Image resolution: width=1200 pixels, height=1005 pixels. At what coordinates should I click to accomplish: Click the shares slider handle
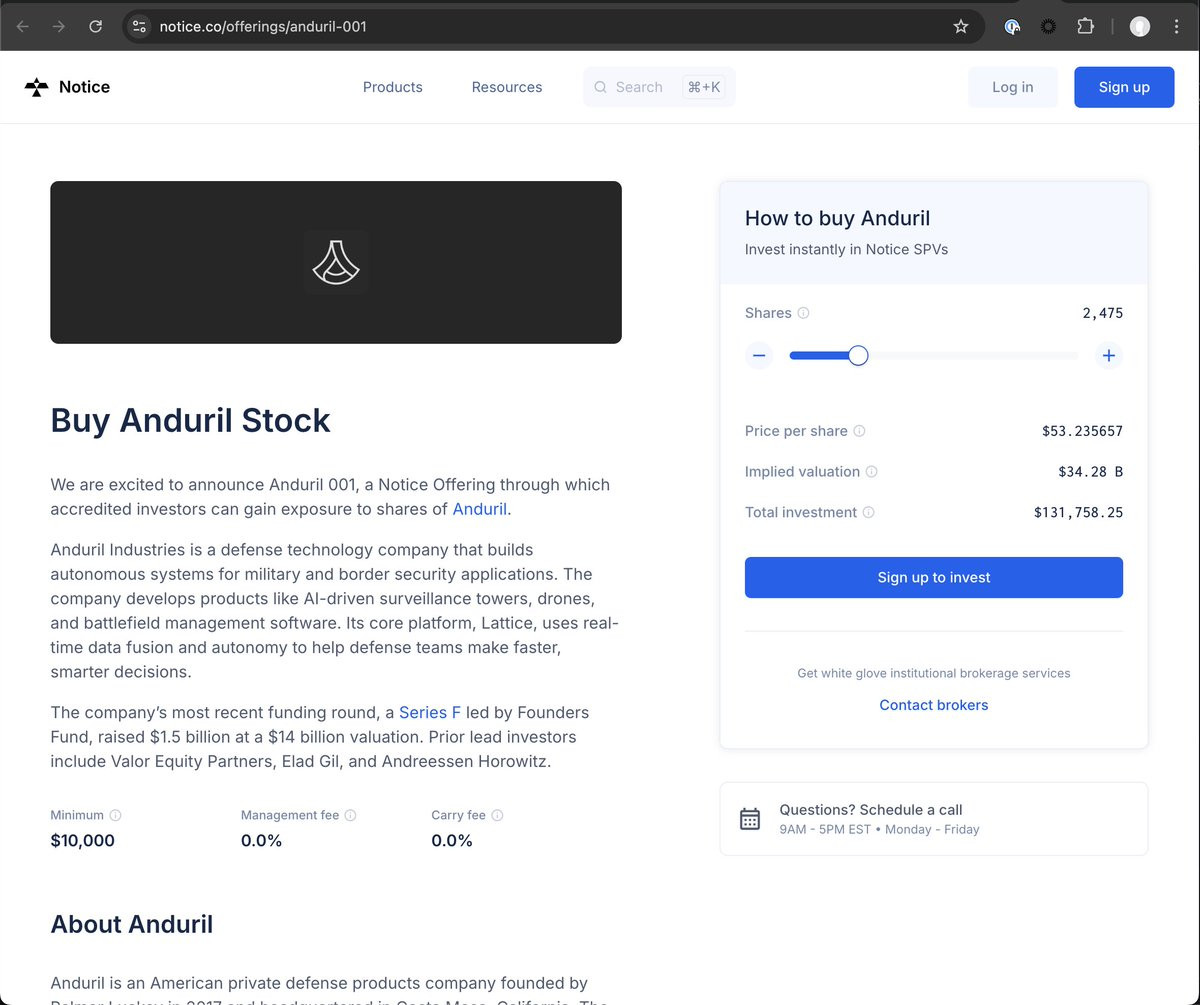[x=858, y=355]
